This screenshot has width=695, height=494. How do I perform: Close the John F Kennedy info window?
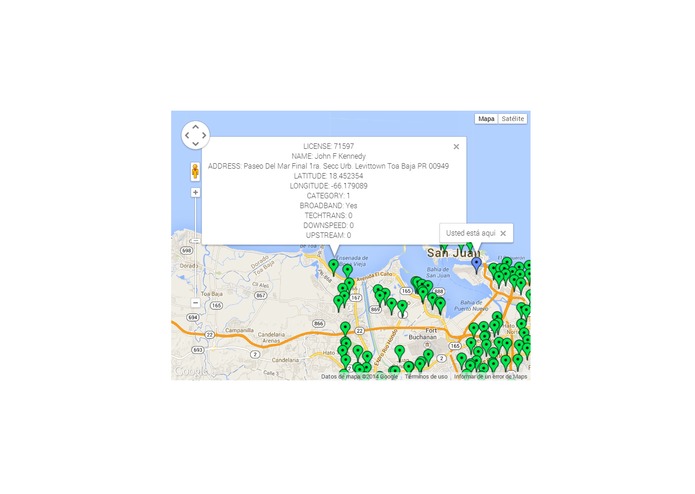pos(456,147)
